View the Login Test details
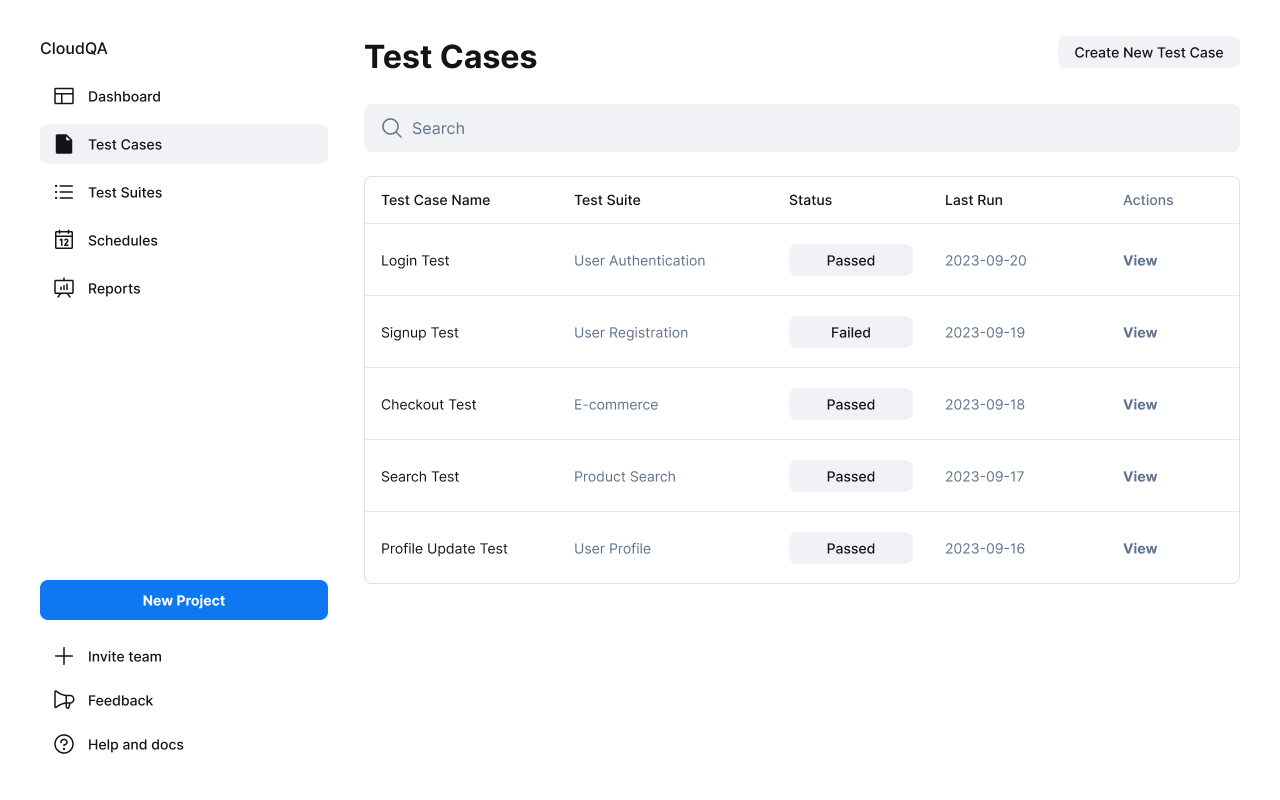 (x=1140, y=260)
